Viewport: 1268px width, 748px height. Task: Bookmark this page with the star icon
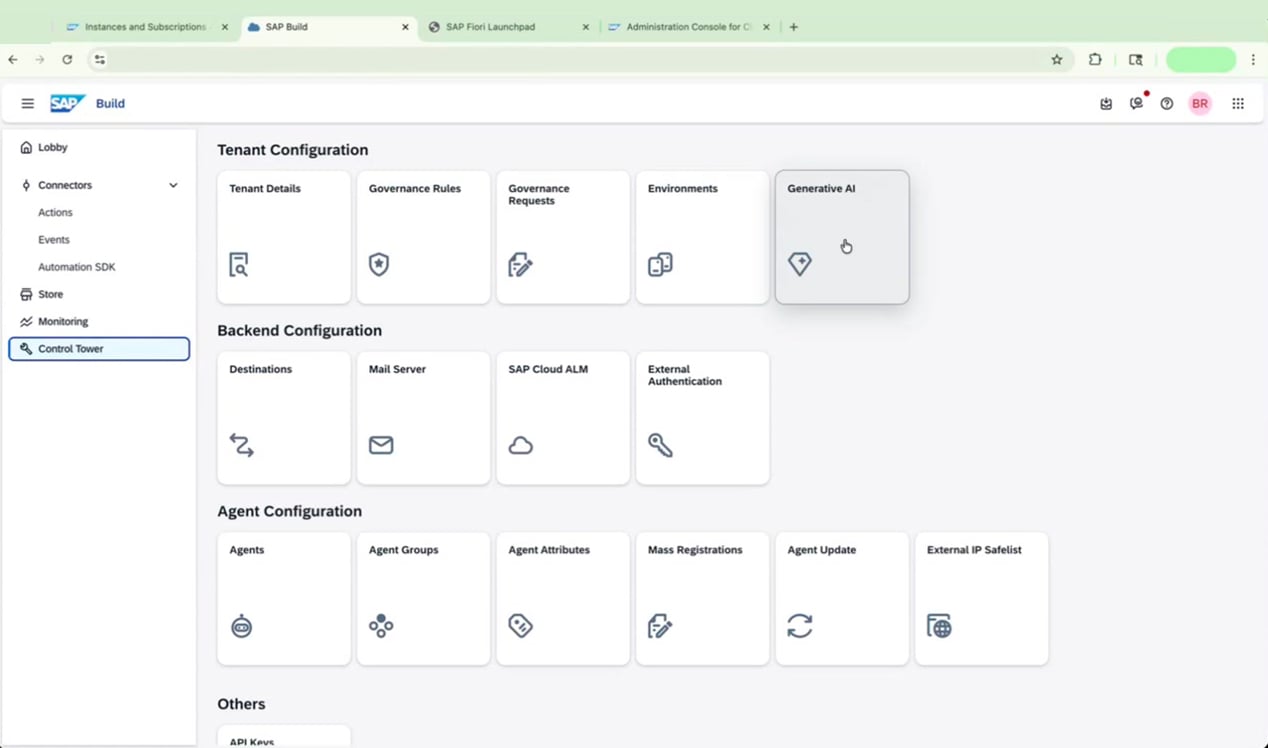coord(1057,60)
